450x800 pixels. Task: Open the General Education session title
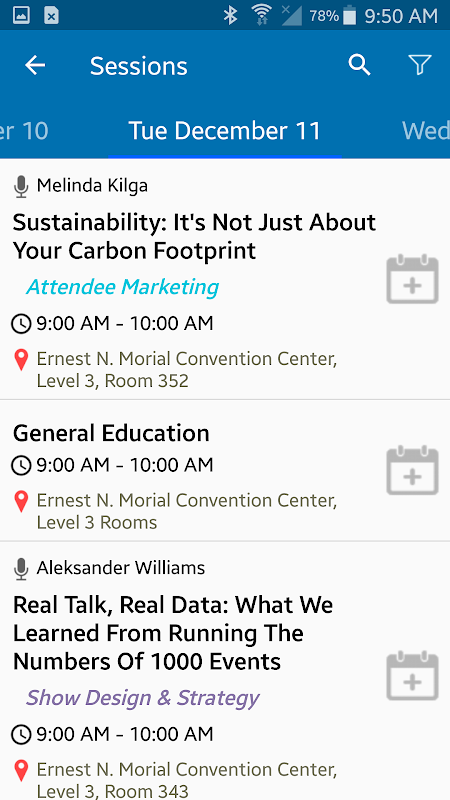click(x=111, y=433)
